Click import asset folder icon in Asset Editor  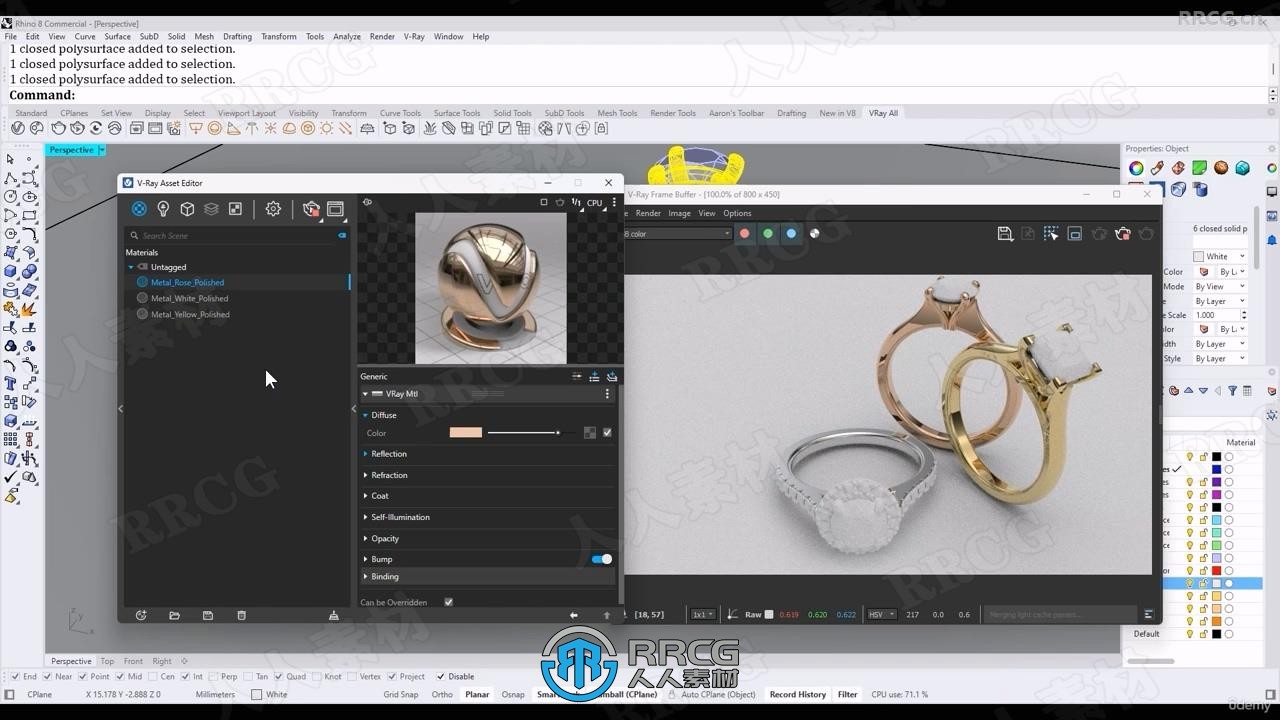pos(174,615)
